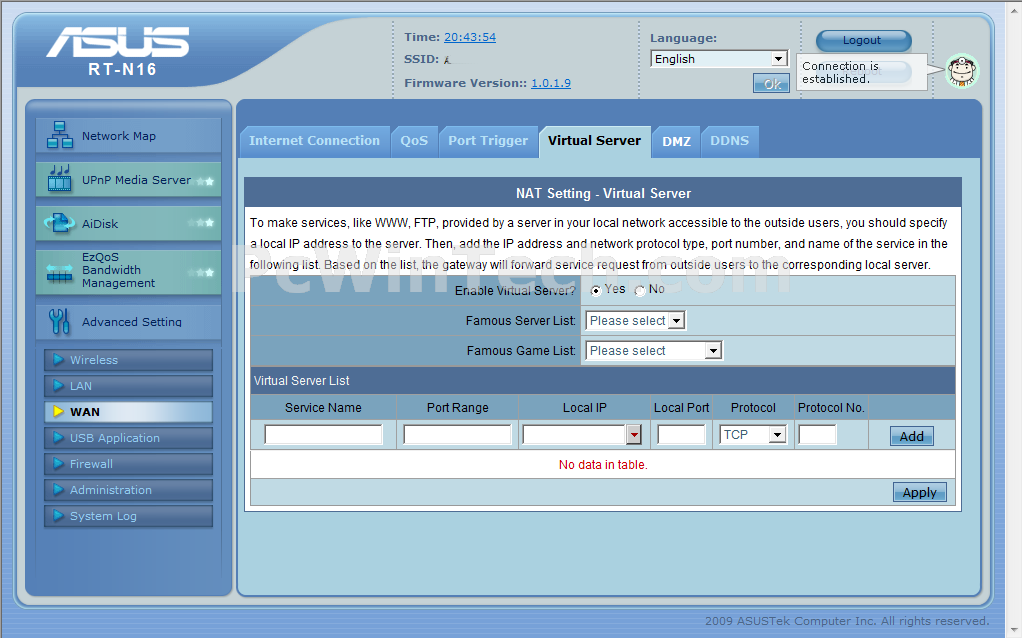Open the Language selection dropdown
This screenshot has height=638, width=1022.
coord(719,59)
